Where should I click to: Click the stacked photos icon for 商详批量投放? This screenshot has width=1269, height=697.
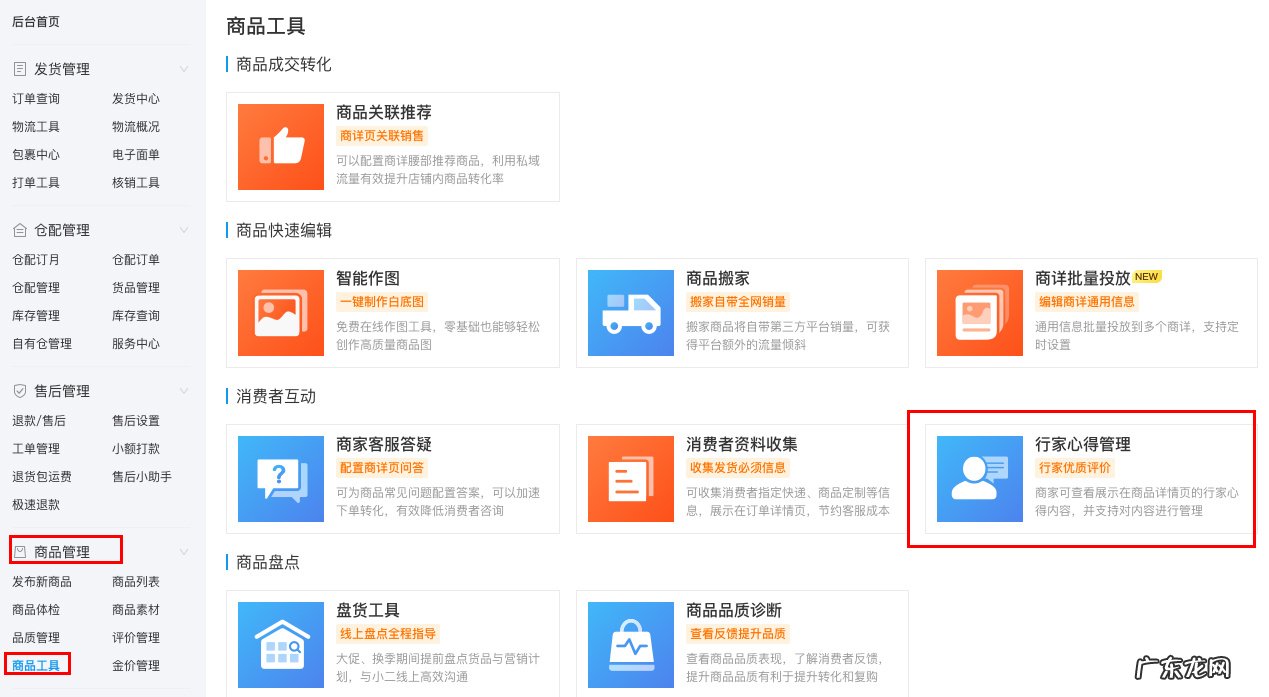coord(979,312)
